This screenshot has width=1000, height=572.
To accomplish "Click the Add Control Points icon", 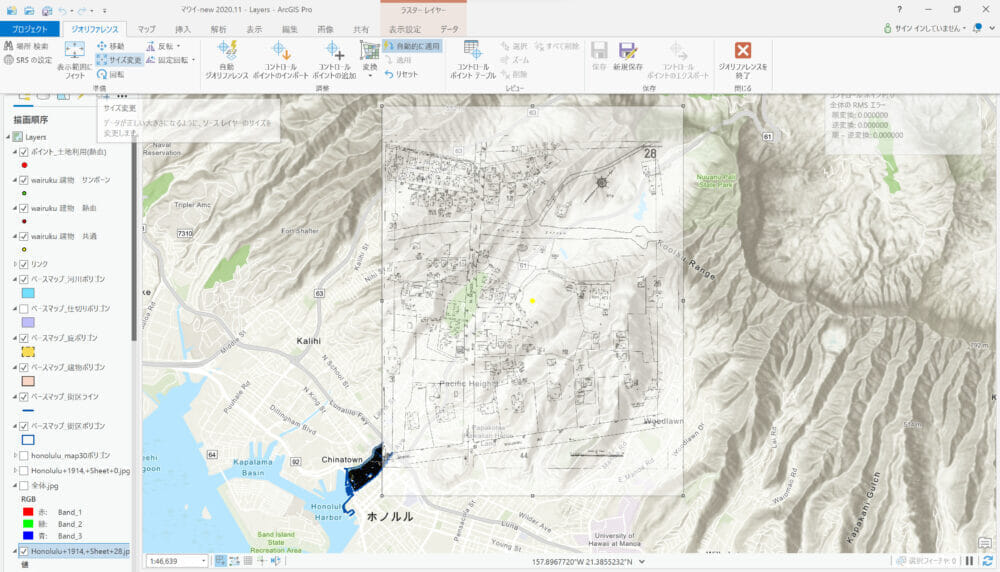I will click(x=334, y=50).
